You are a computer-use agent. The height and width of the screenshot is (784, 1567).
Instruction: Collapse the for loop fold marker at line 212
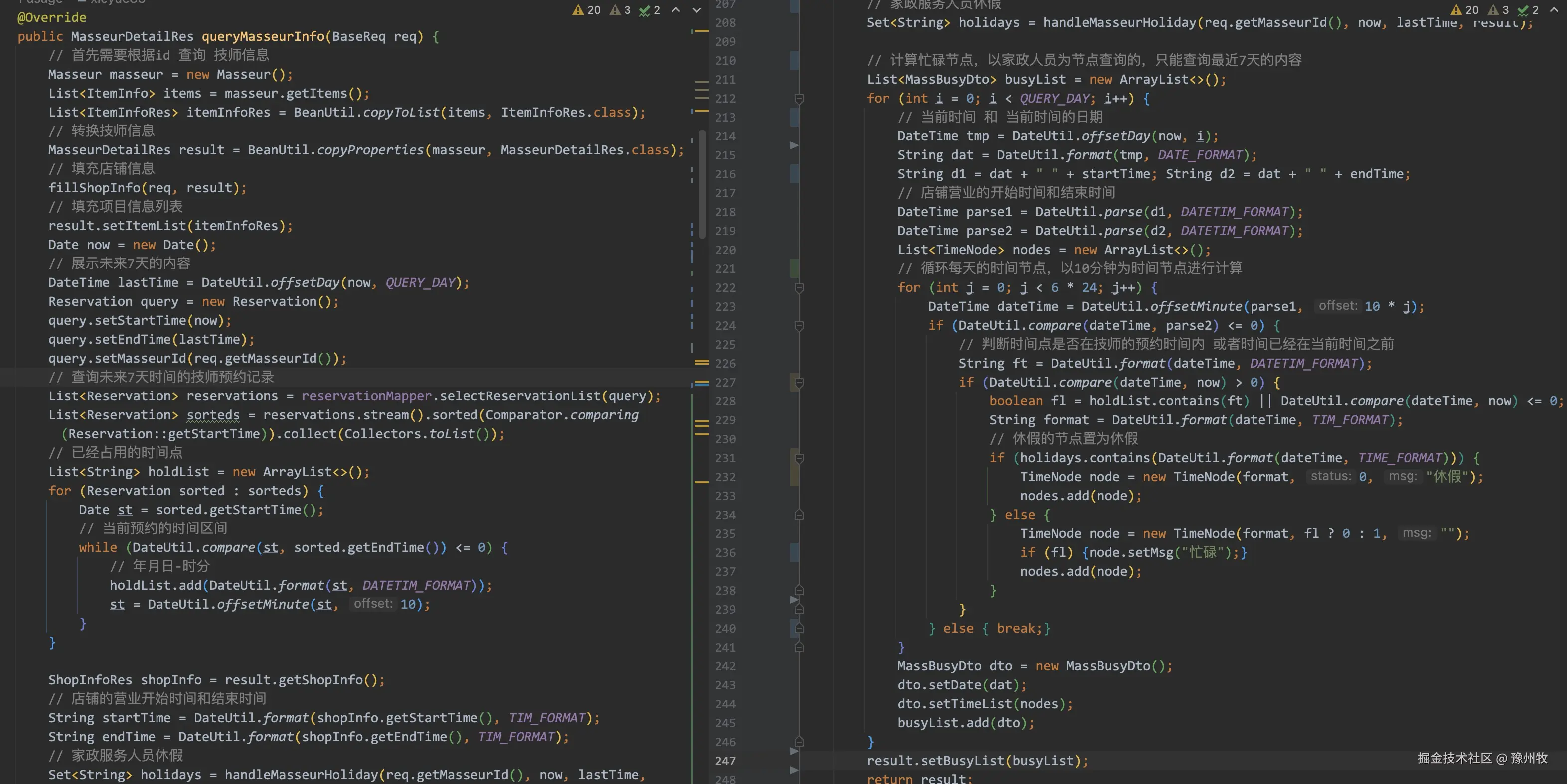coord(799,99)
